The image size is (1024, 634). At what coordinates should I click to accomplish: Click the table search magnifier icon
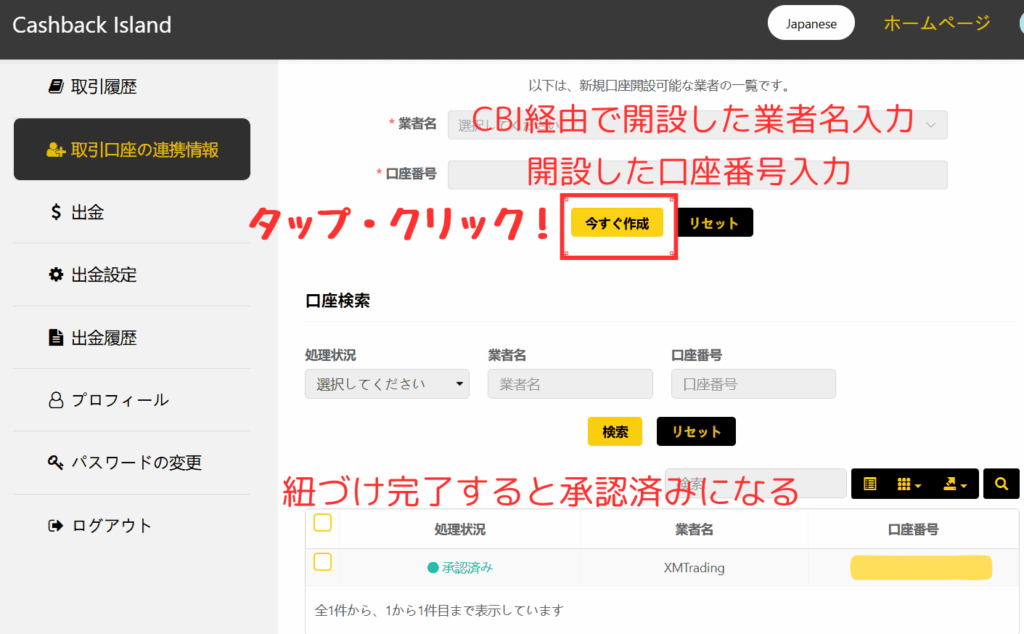(x=1001, y=484)
